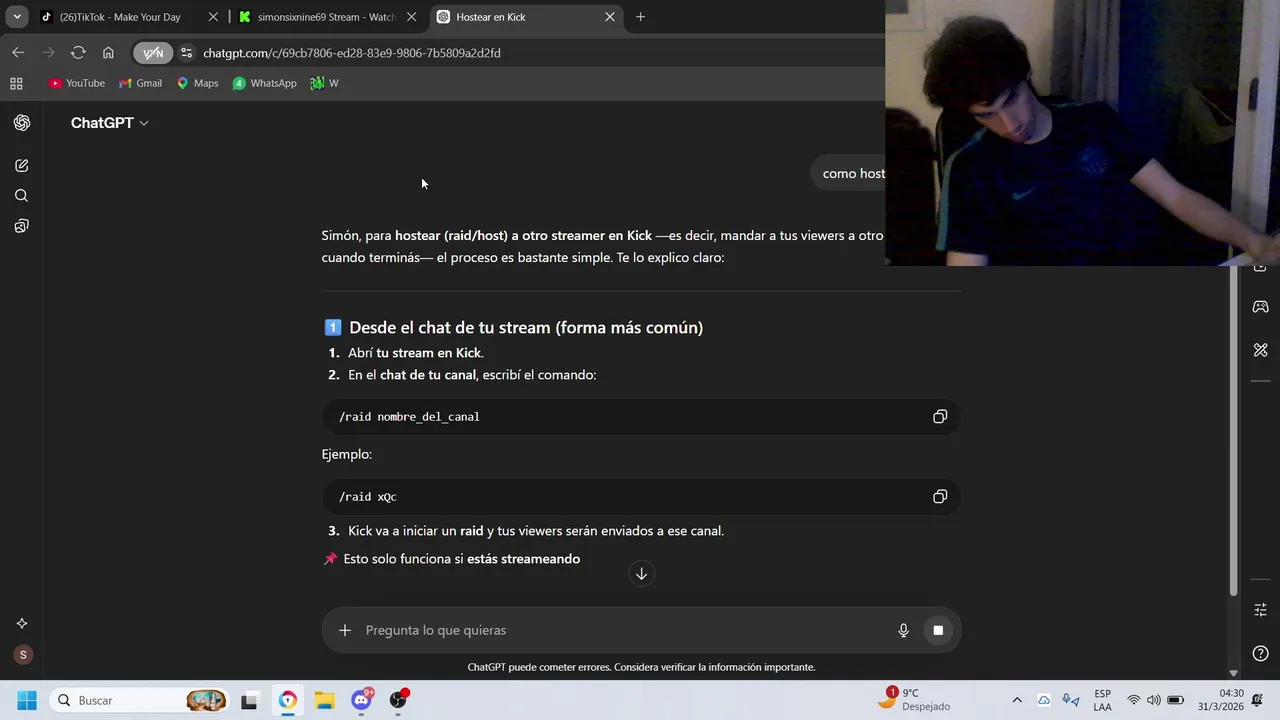Screen dimensions: 1280x720
Task: Open the tab list dropdown arrow
Action: pos(17,17)
